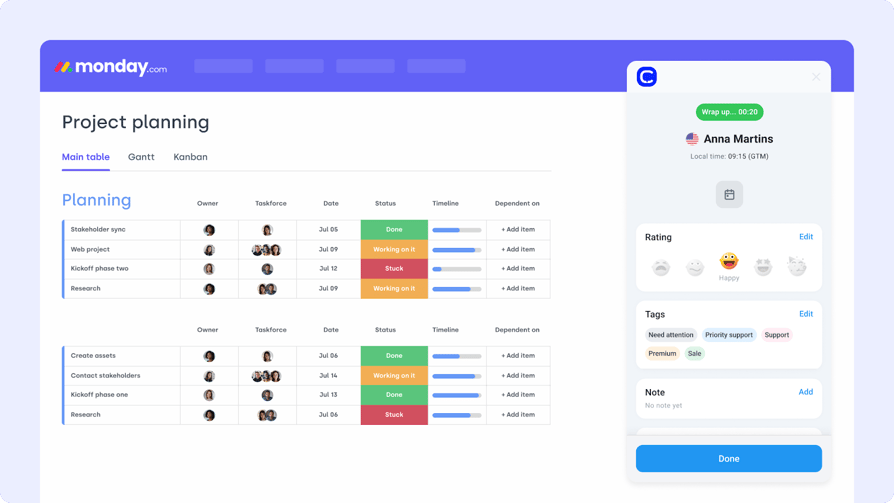Click Stakeholder sync timeline progress bar
Image resolution: width=894 pixels, height=503 pixels.
(x=457, y=230)
